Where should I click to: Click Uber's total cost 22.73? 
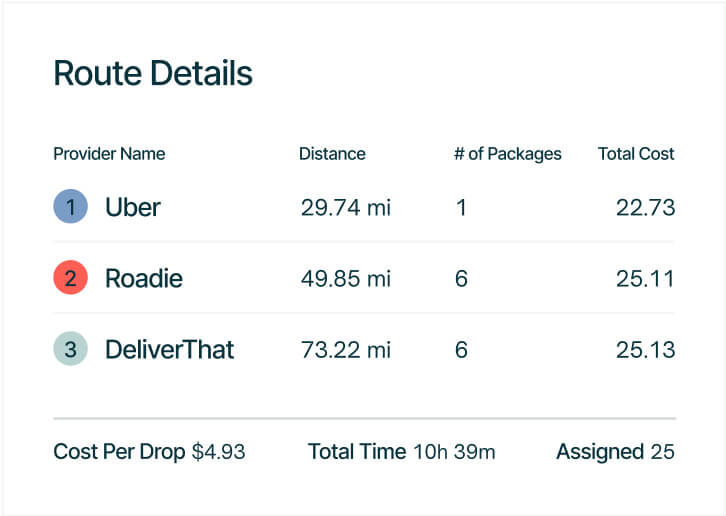coord(645,208)
